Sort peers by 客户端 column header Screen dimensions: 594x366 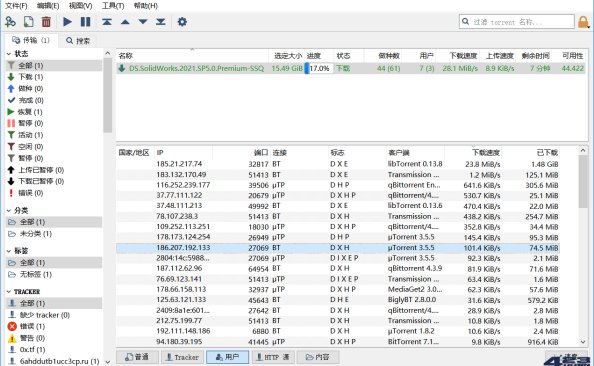tap(415, 153)
